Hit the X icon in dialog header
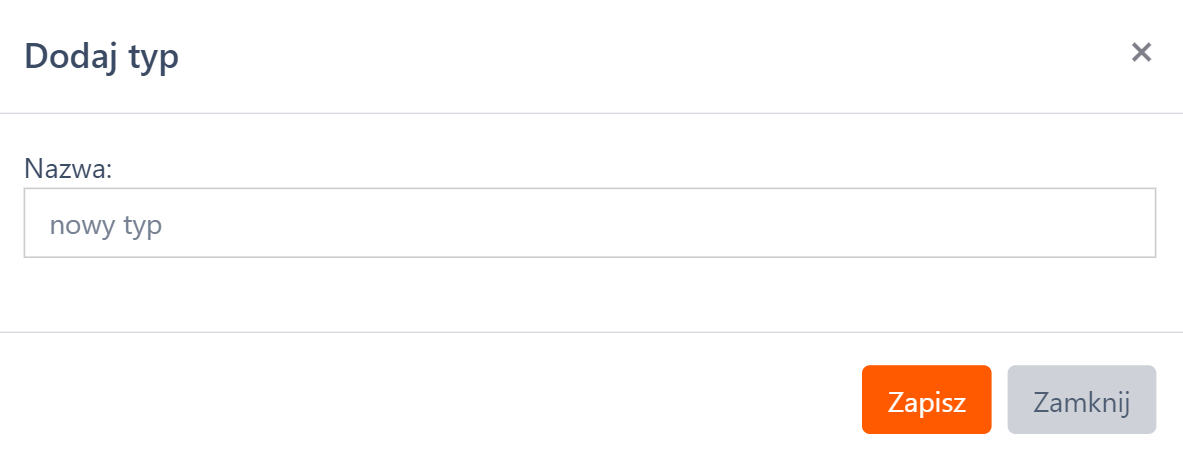 click(1141, 53)
